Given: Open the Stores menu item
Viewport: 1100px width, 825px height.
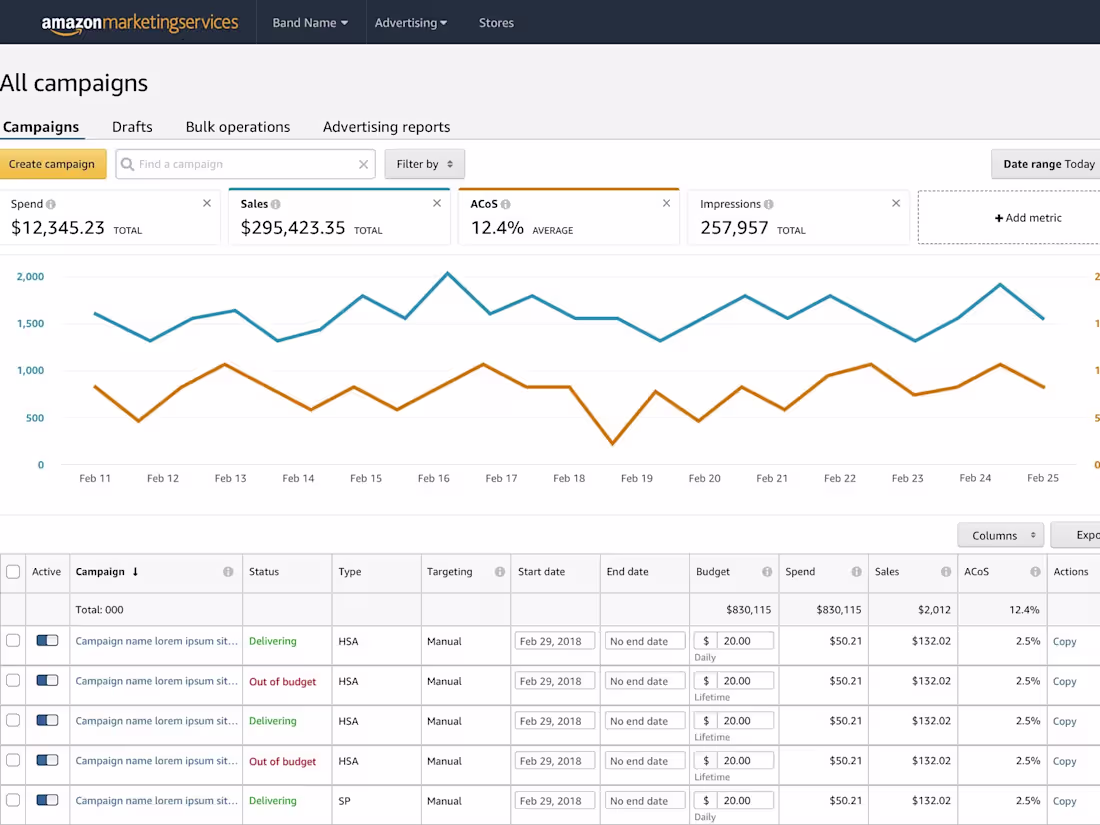Looking at the screenshot, I should (496, 22).
